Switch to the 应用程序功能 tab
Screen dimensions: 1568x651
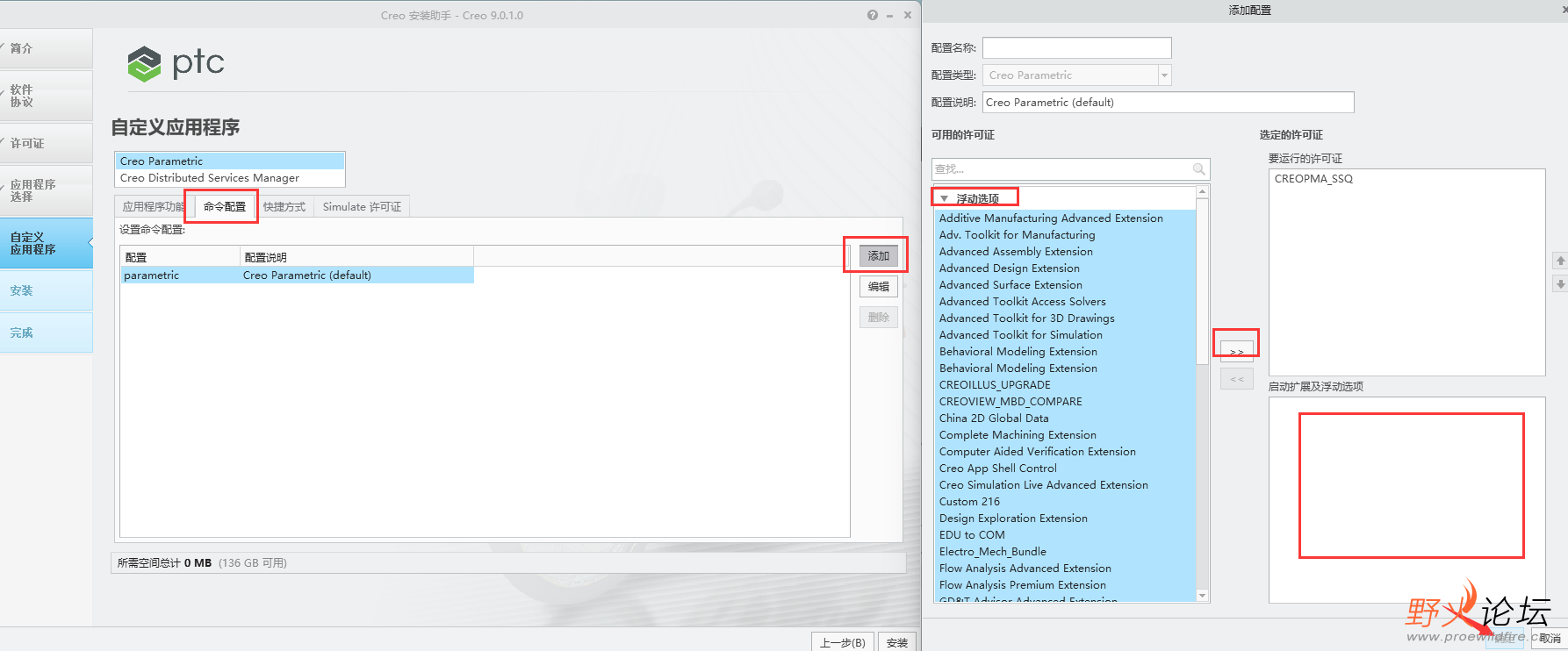click(153, 207)
